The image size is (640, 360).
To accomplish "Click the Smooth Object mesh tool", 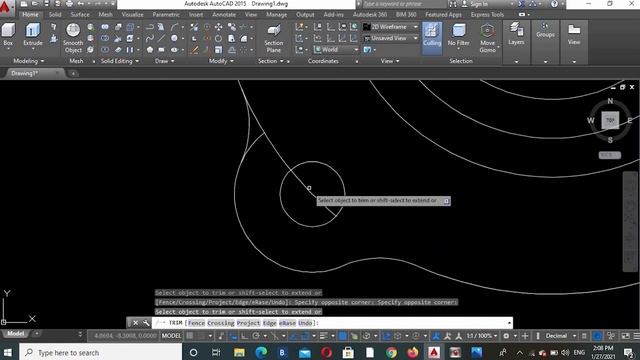I will (73, 38).
